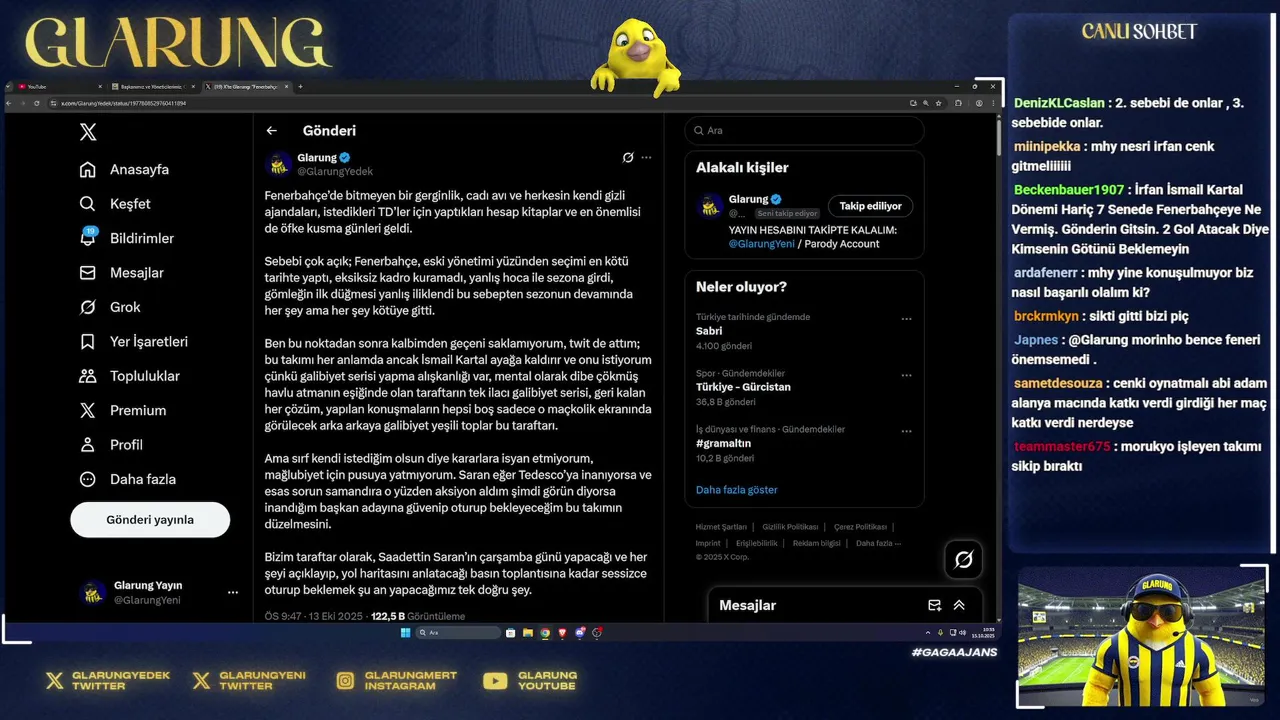Click Gönderi yayınla button

(x=150, y=520)
